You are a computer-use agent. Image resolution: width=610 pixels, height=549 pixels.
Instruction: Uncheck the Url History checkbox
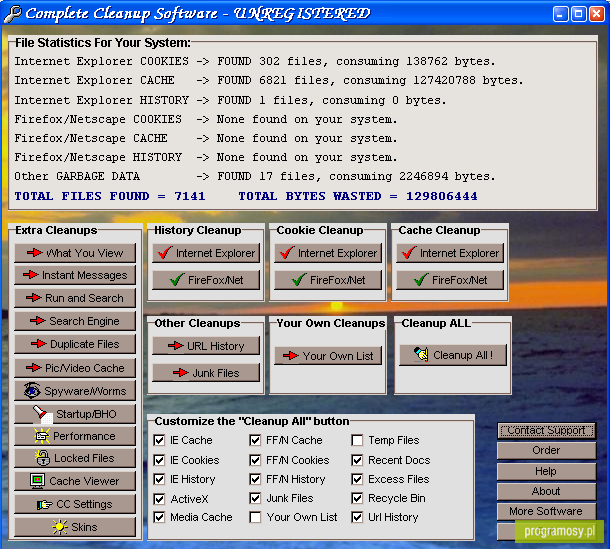click(357, 517)
